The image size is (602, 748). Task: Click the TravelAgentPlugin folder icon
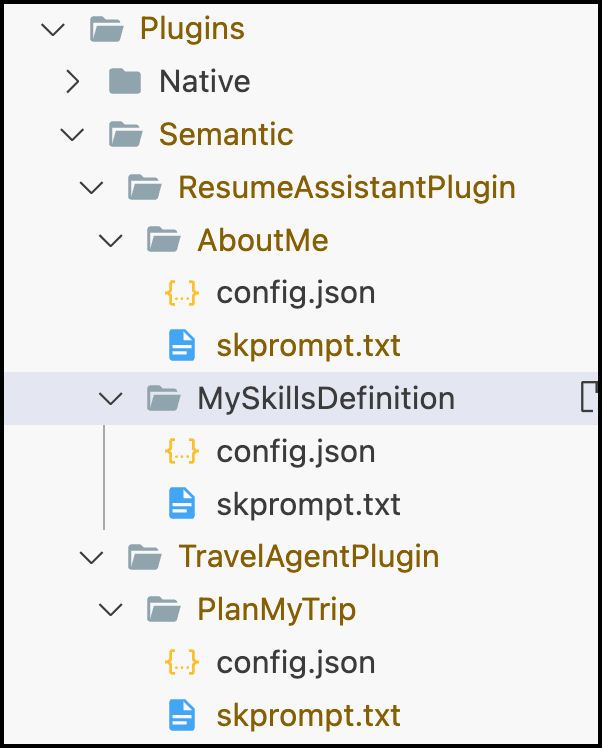pos(145,557)
